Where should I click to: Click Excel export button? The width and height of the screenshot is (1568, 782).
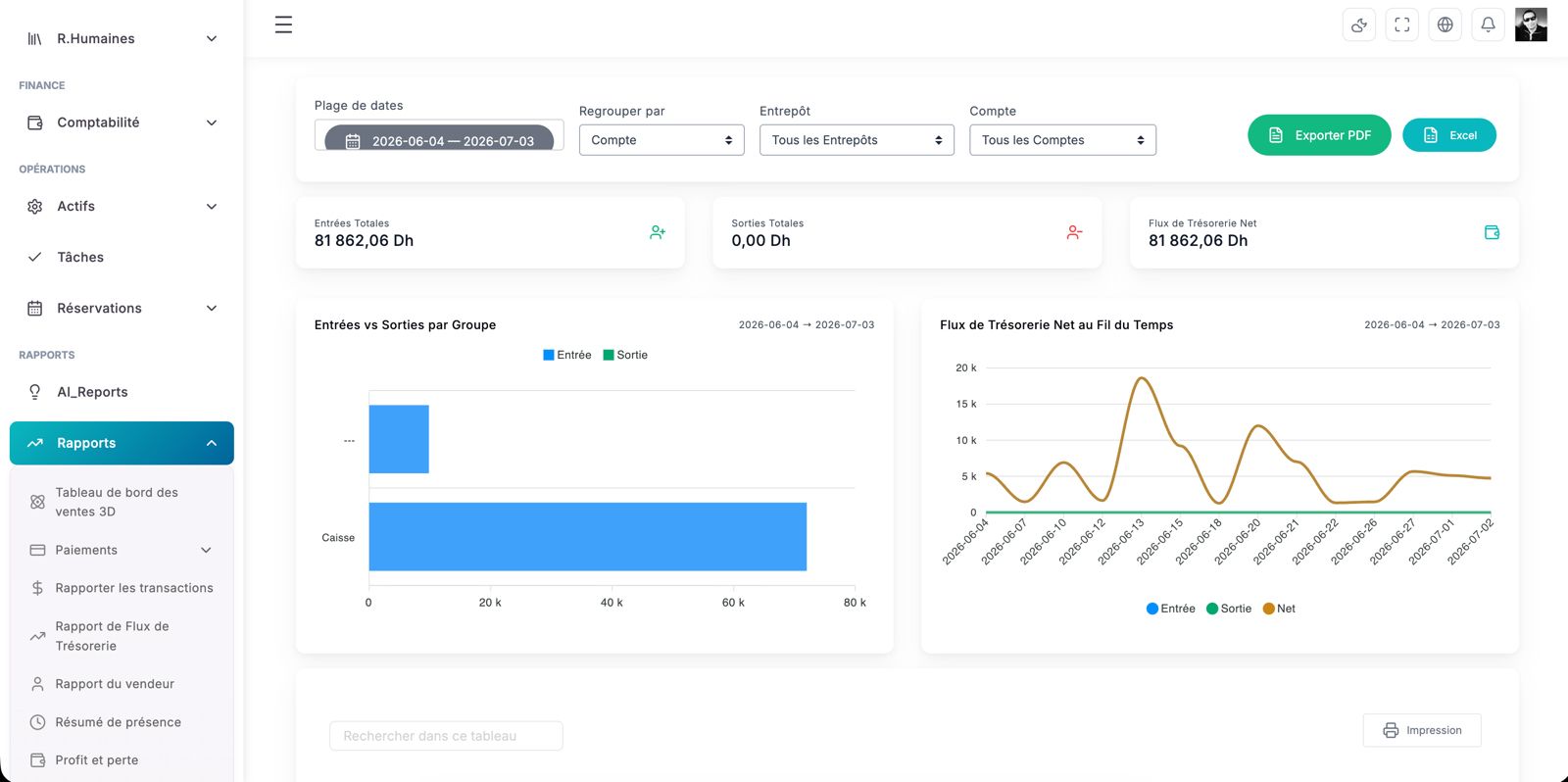[x=1449, y=135]
